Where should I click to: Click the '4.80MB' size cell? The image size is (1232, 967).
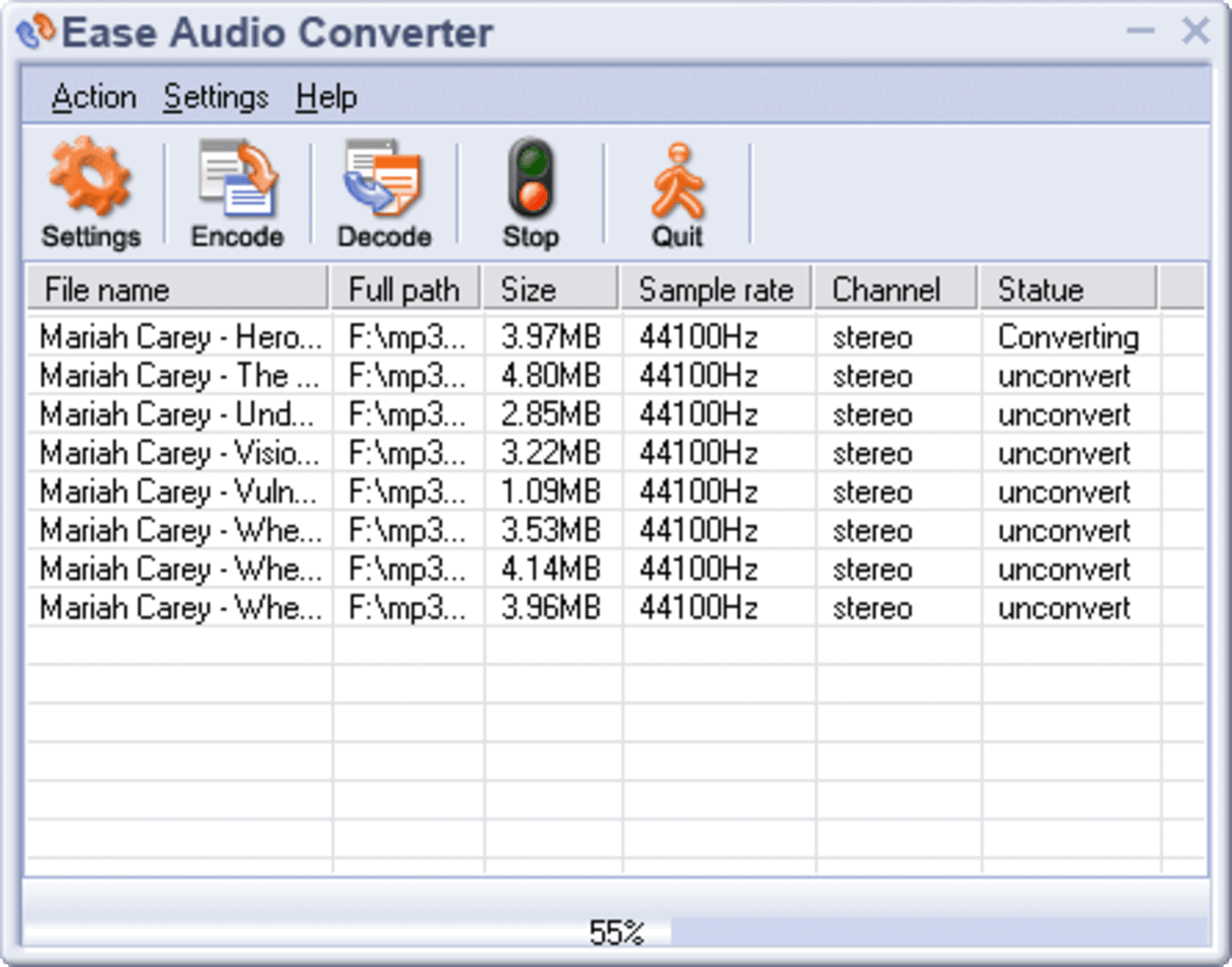[551, 376]
